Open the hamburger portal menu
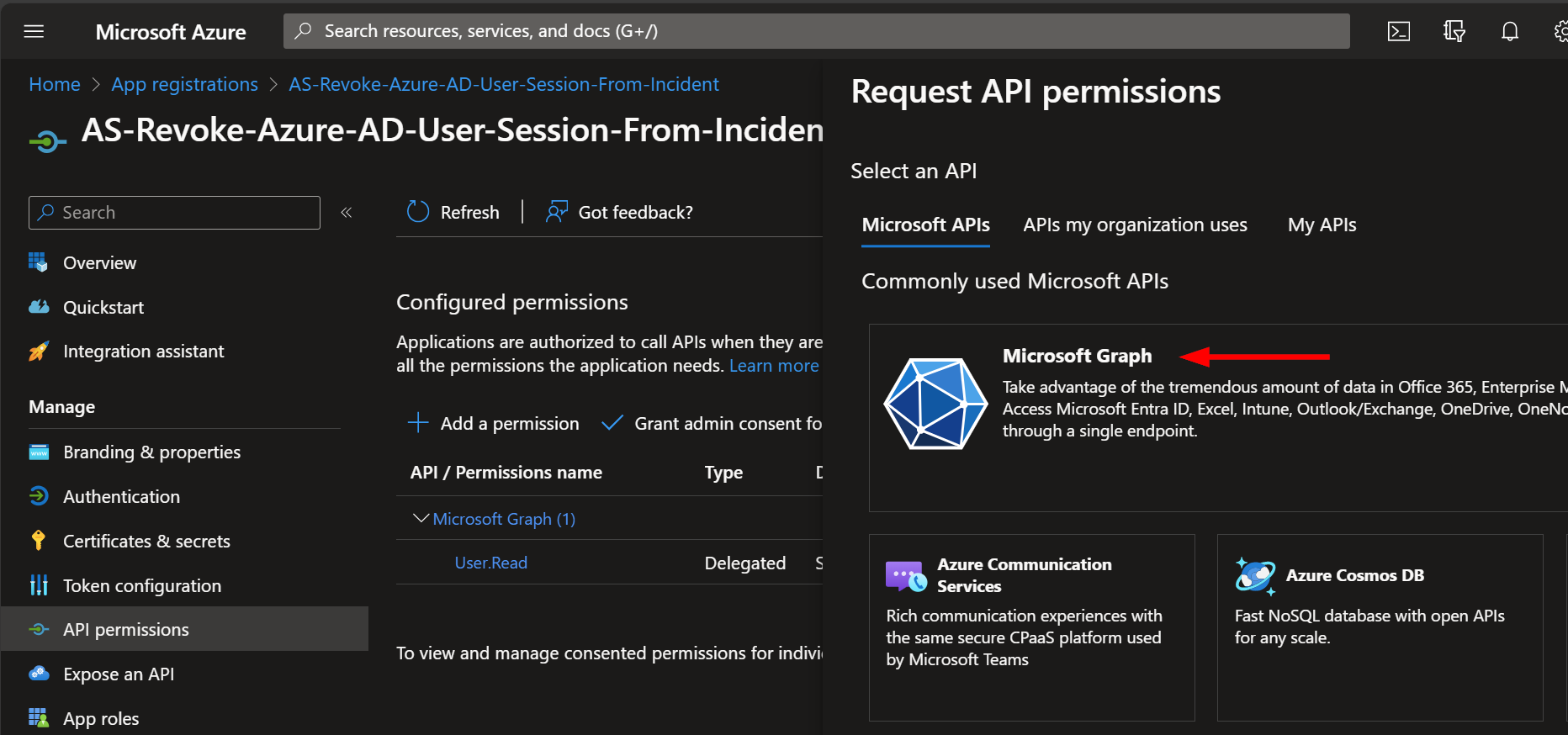 pyautogui.click(x=34, y=31)
